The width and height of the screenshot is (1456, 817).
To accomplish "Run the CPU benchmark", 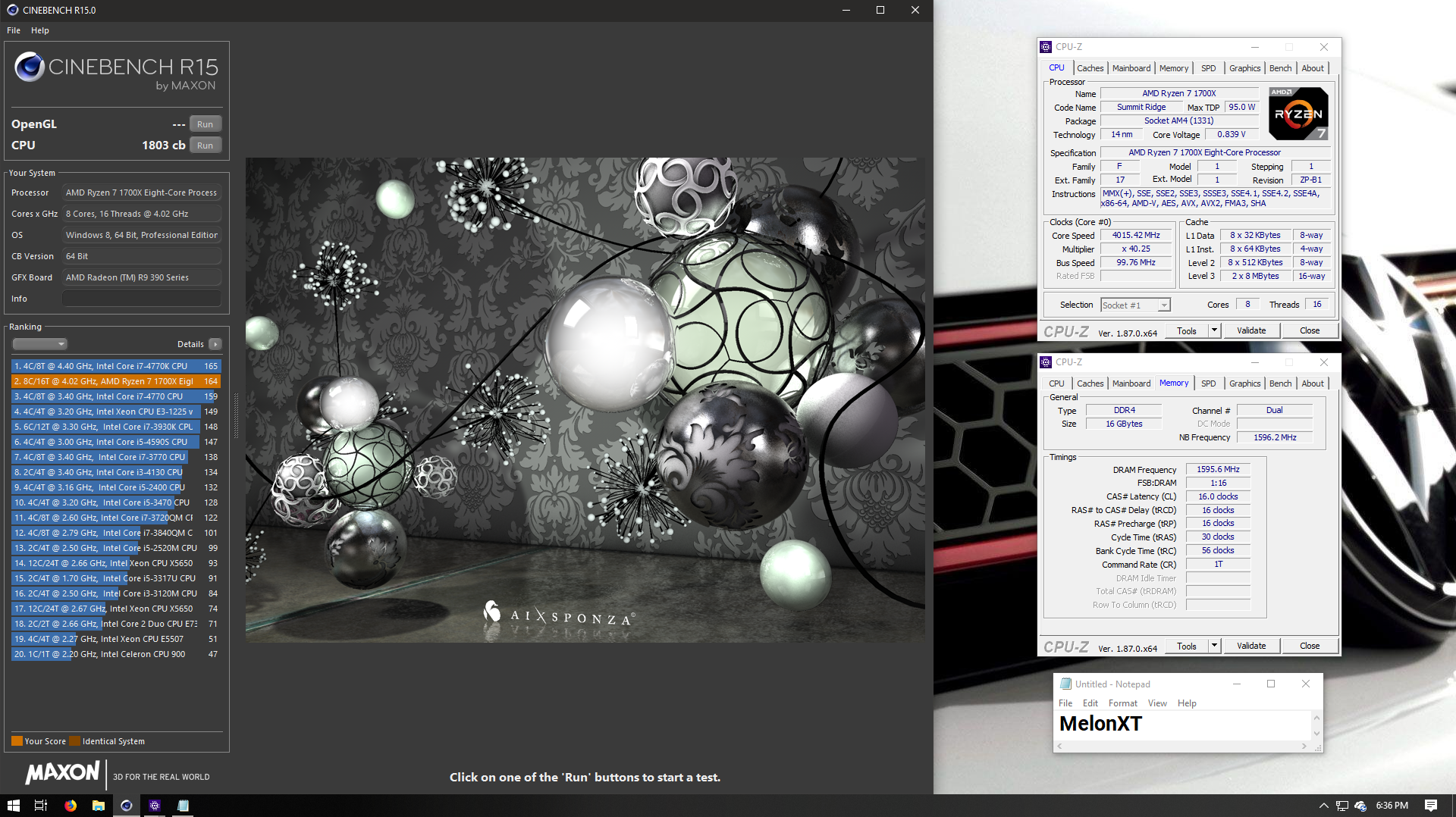I will coord(205,146).
